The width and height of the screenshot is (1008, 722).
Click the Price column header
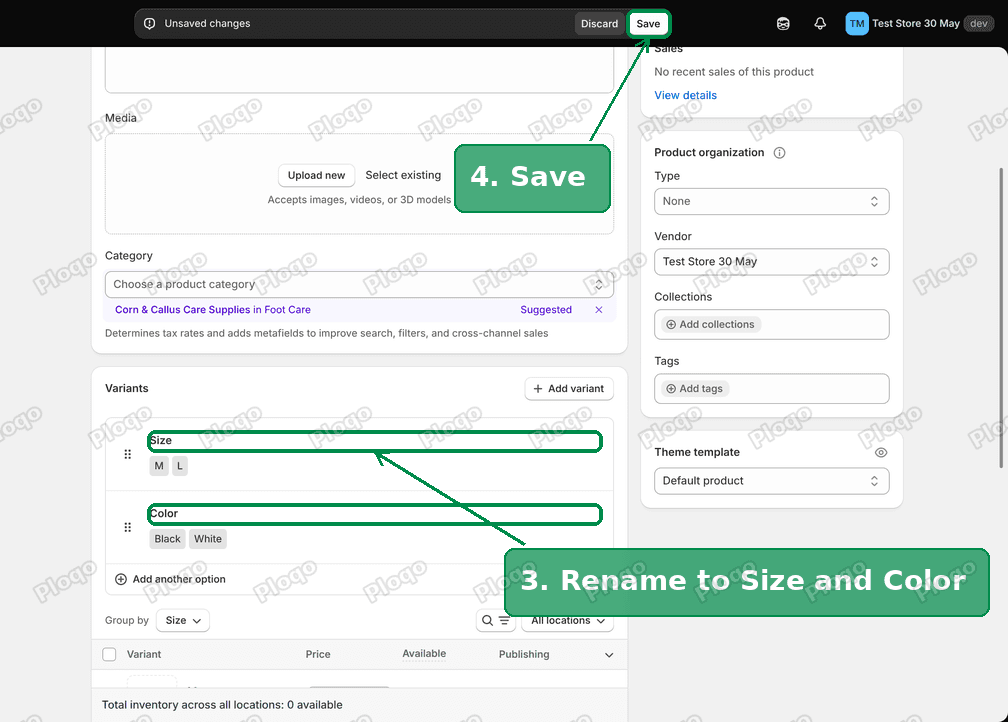point(318,654)
